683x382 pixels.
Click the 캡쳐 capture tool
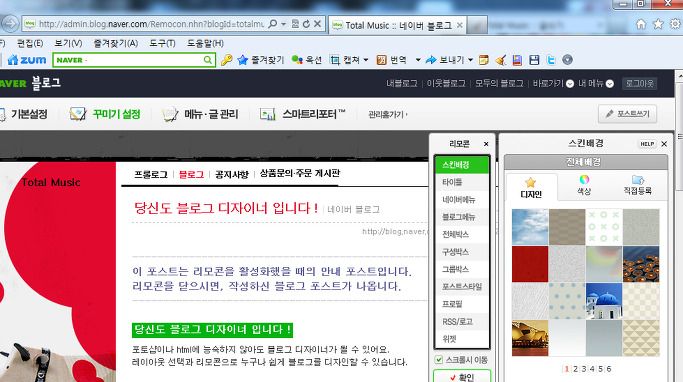click(x=345, y=60)
